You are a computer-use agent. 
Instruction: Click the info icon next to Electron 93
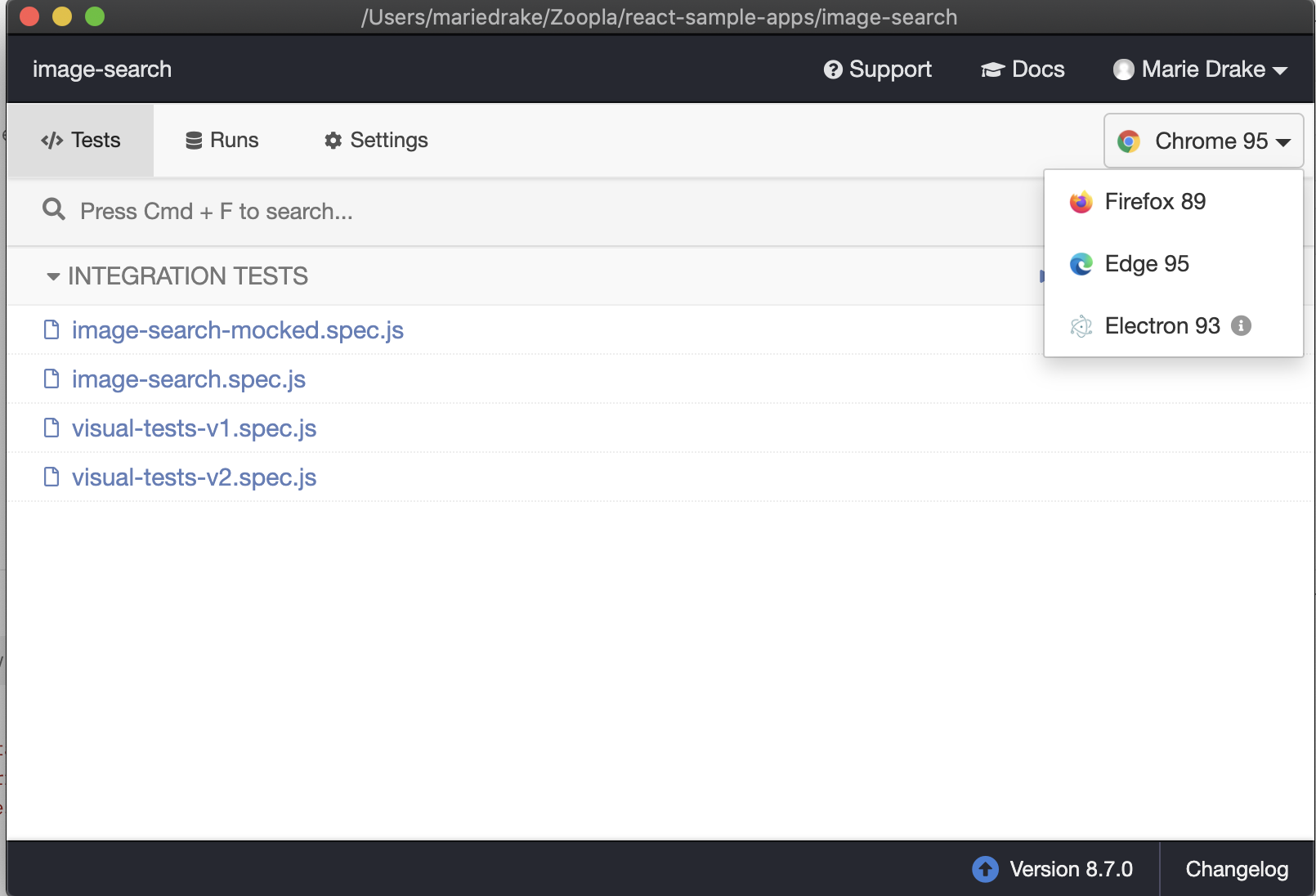pos(1241,326)
